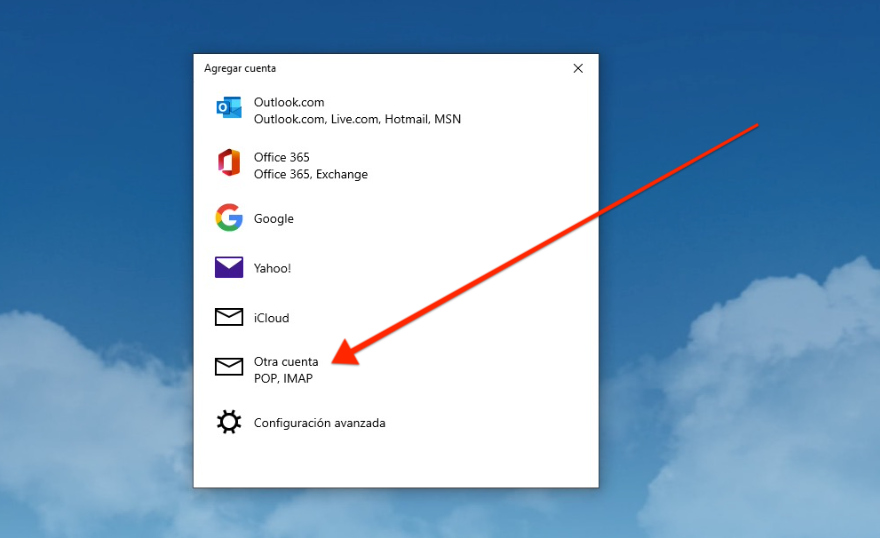The width and height of the screenshot is (880, 538).
Task: Choose the iCloud account entry
Action: (271, 318)
